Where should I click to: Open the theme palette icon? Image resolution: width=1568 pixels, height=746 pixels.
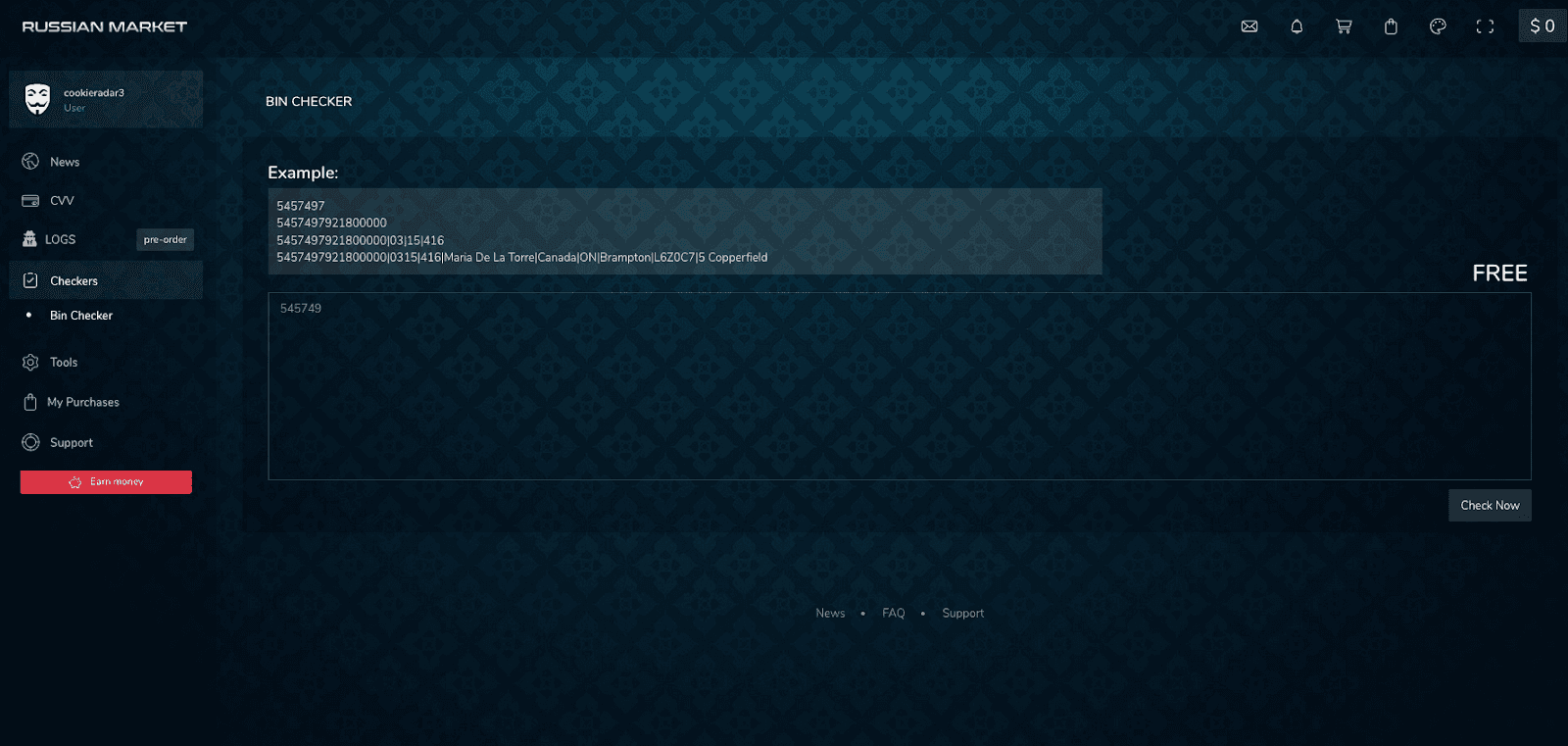1438,26
